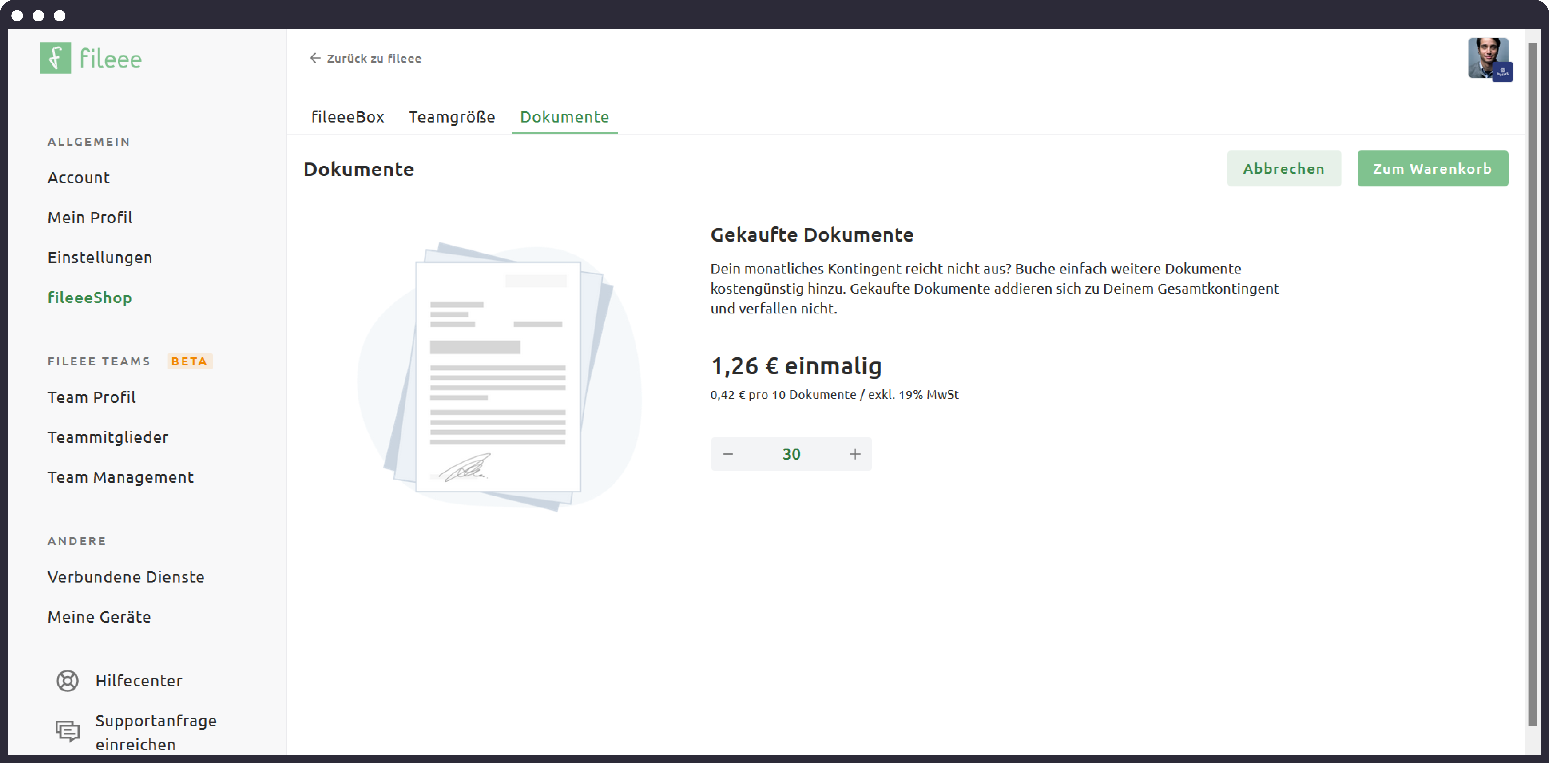Go to cart via Zum Warenkorb

pyautogui.click(x=1432, y=169)
